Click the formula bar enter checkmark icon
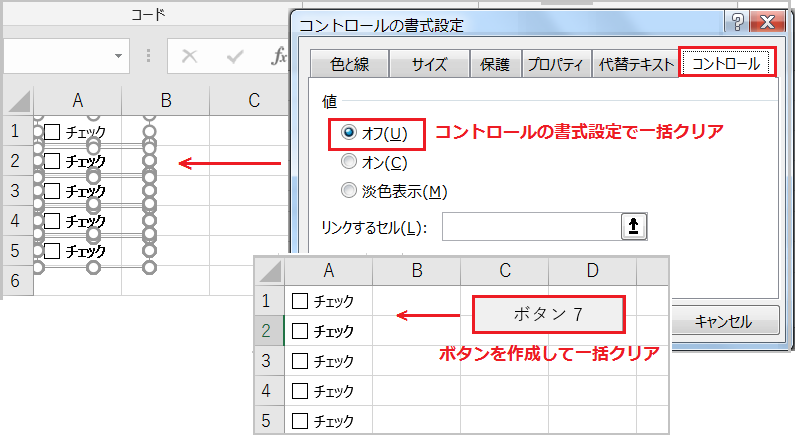The width and height of the screenshot is (796, 436). click(235, 56)
